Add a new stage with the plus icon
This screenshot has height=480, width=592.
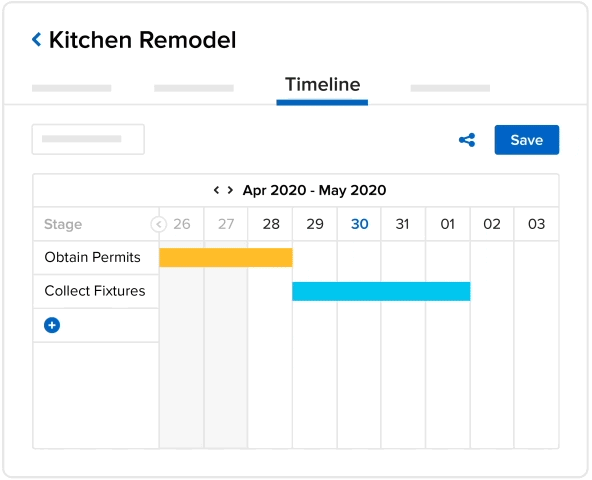(52, 325)
